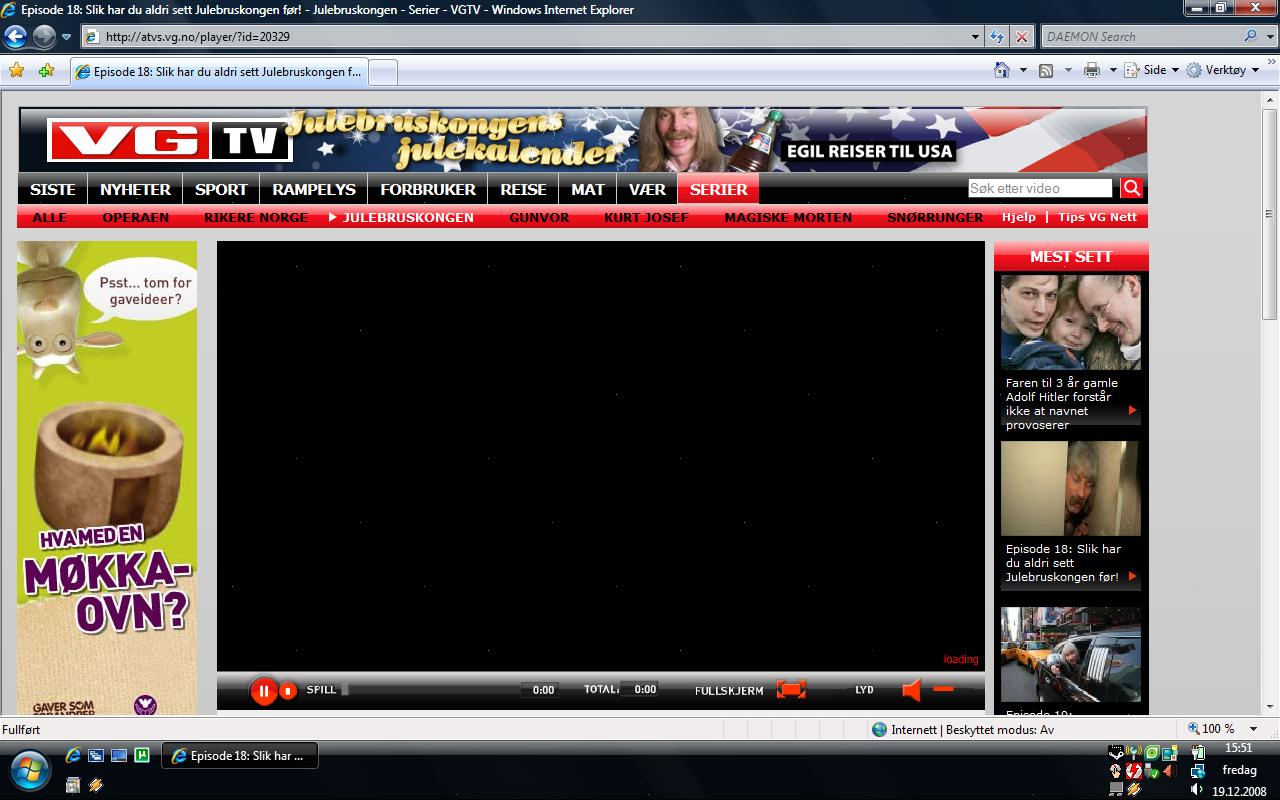Viewport: 1280px width, 800px height.
Task: Go back with the browser Back button
Action: [x=15, y=37]
